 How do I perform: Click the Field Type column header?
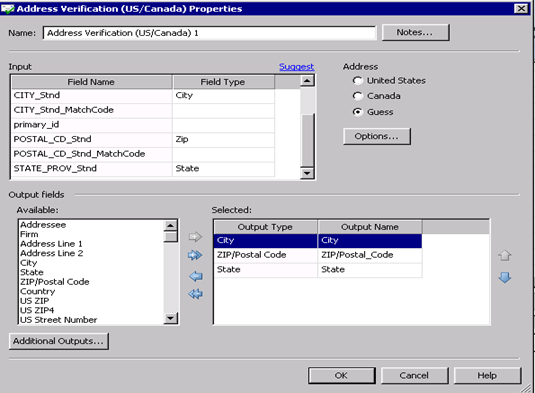(224, 82)
